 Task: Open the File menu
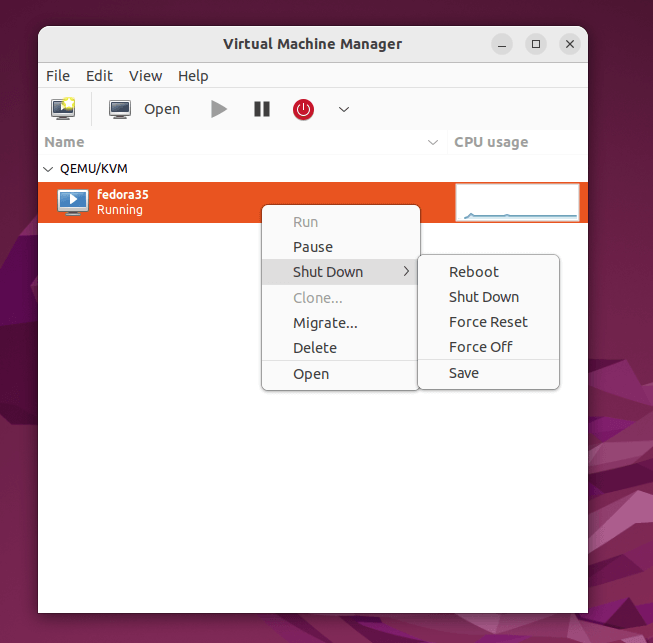tap(58, 76)
